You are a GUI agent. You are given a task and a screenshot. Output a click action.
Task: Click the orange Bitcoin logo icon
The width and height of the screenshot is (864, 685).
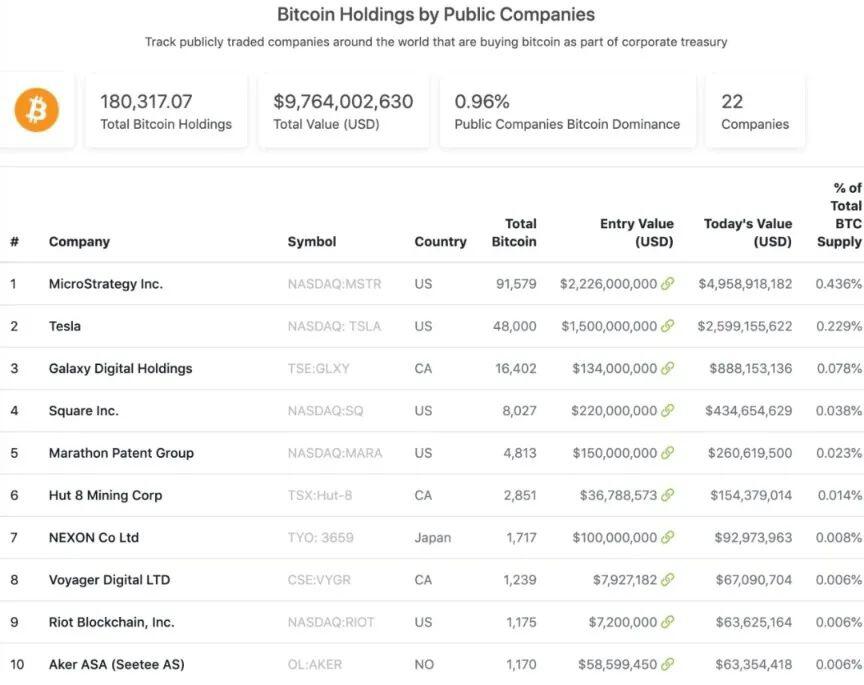click(36, 110)
